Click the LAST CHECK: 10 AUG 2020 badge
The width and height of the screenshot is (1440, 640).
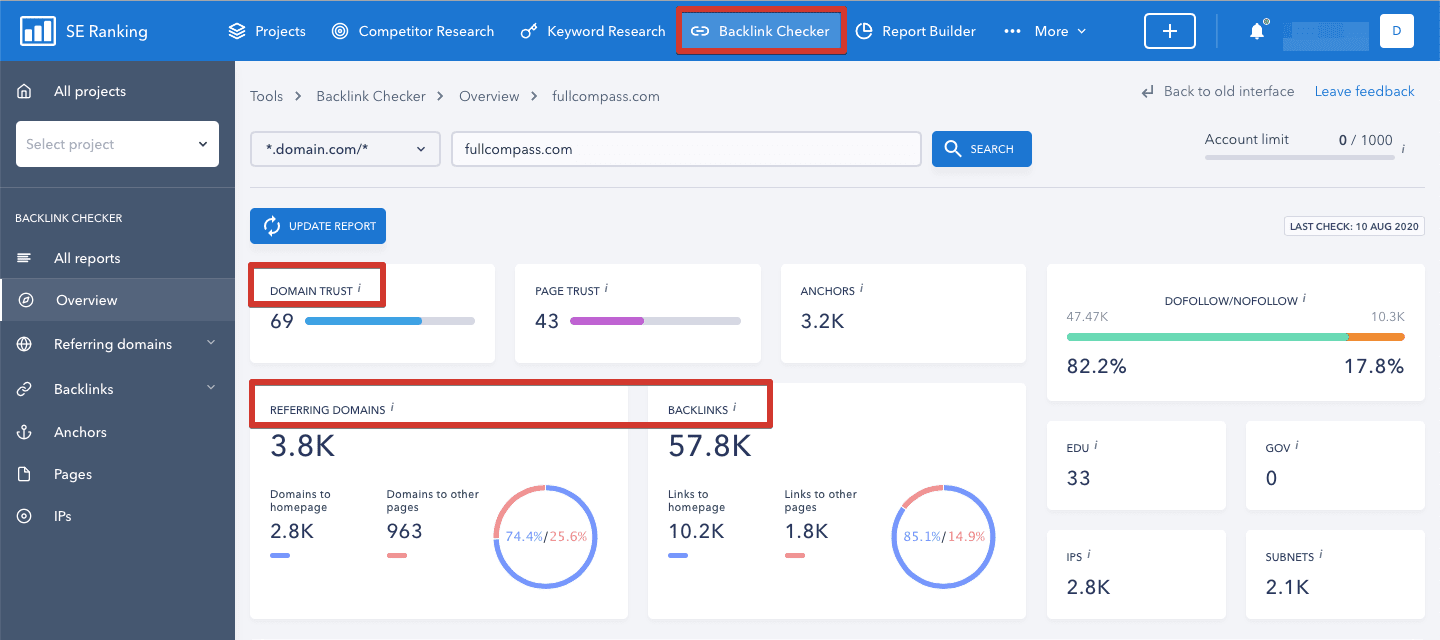coord(1354,227)
